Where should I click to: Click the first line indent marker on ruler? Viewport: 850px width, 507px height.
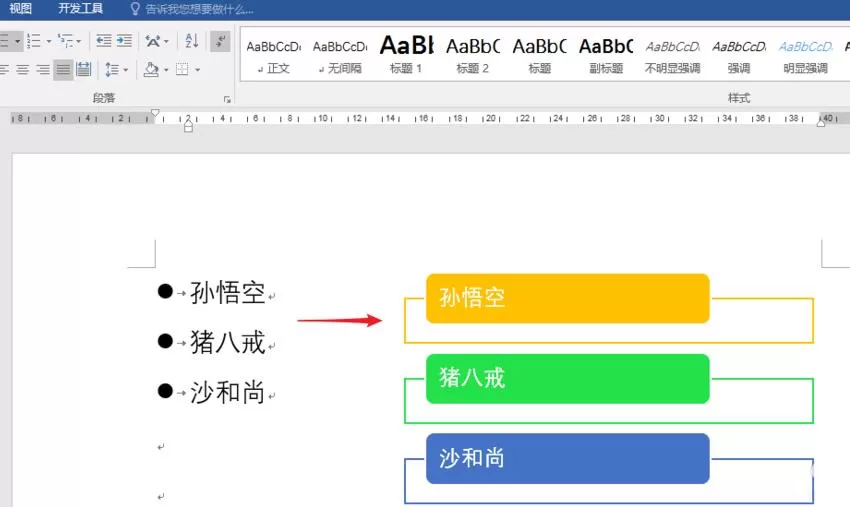pos(155,113)
